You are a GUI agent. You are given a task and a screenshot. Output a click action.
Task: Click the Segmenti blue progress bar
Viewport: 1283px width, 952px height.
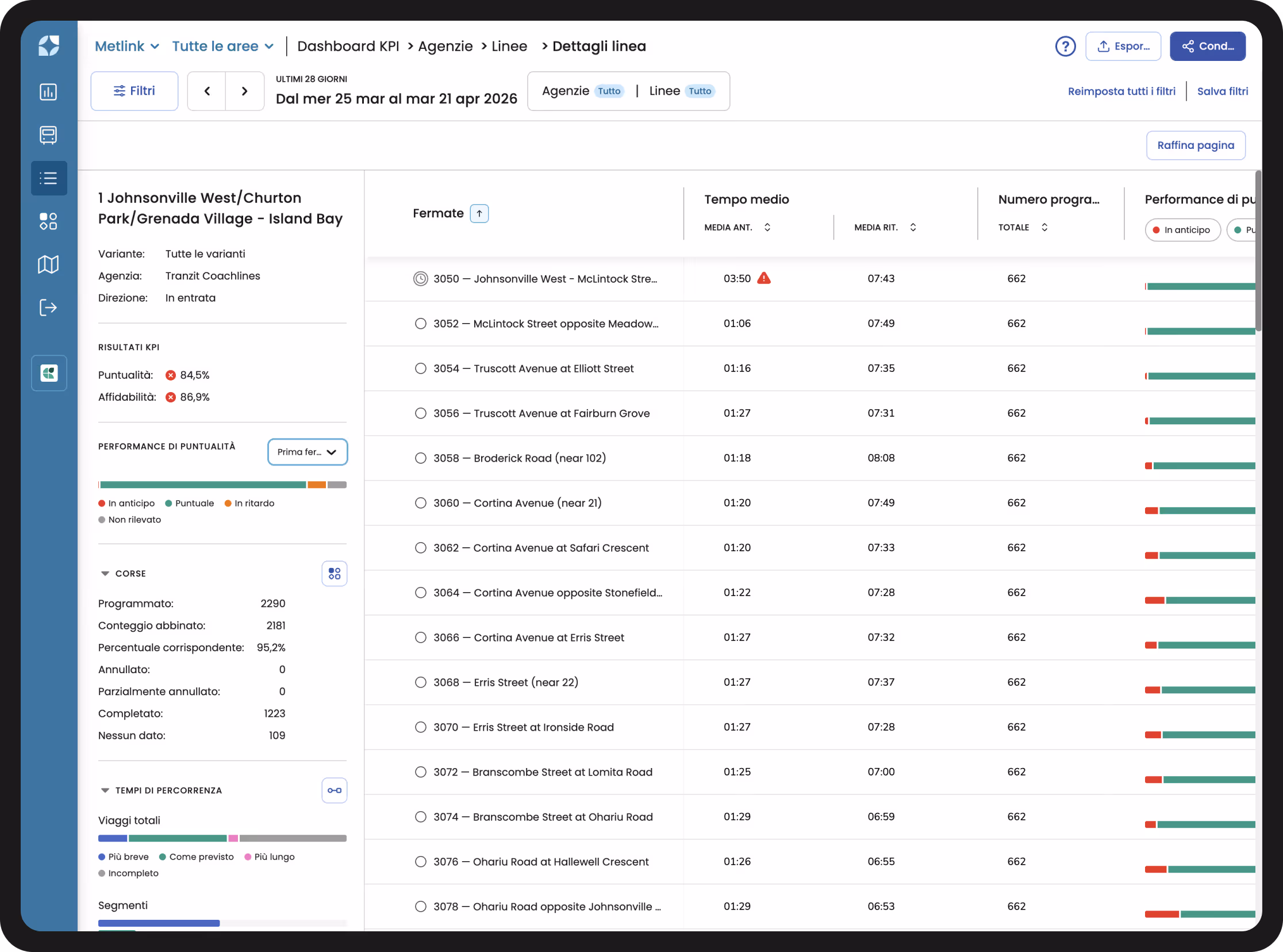coord(159,923)
